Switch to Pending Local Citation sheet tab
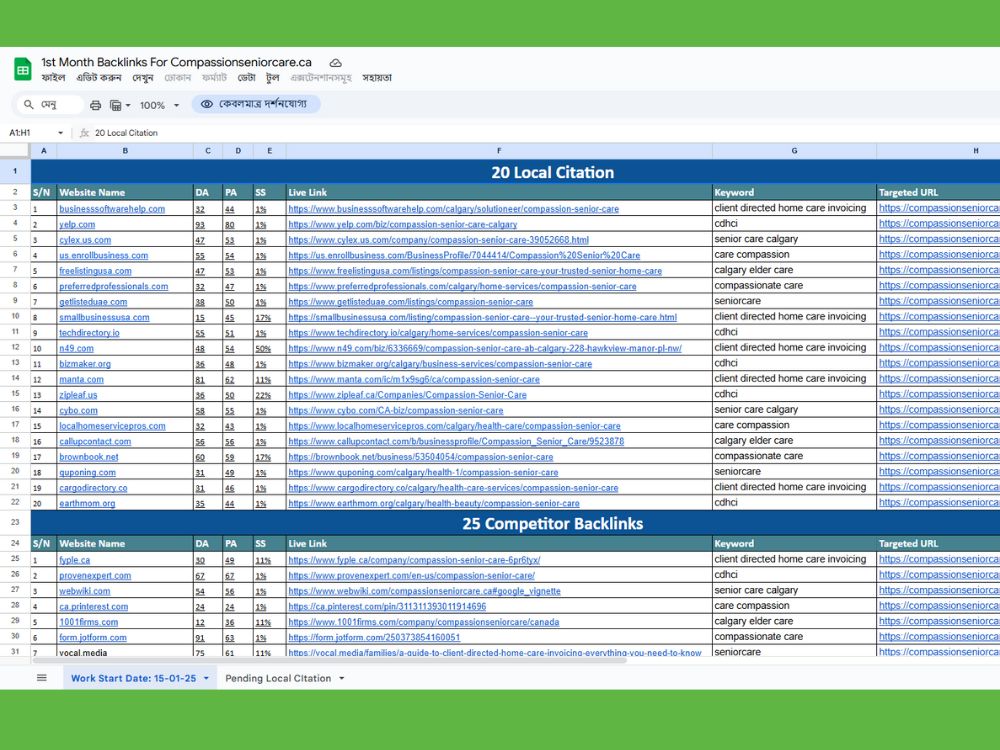 click(278, 678)
